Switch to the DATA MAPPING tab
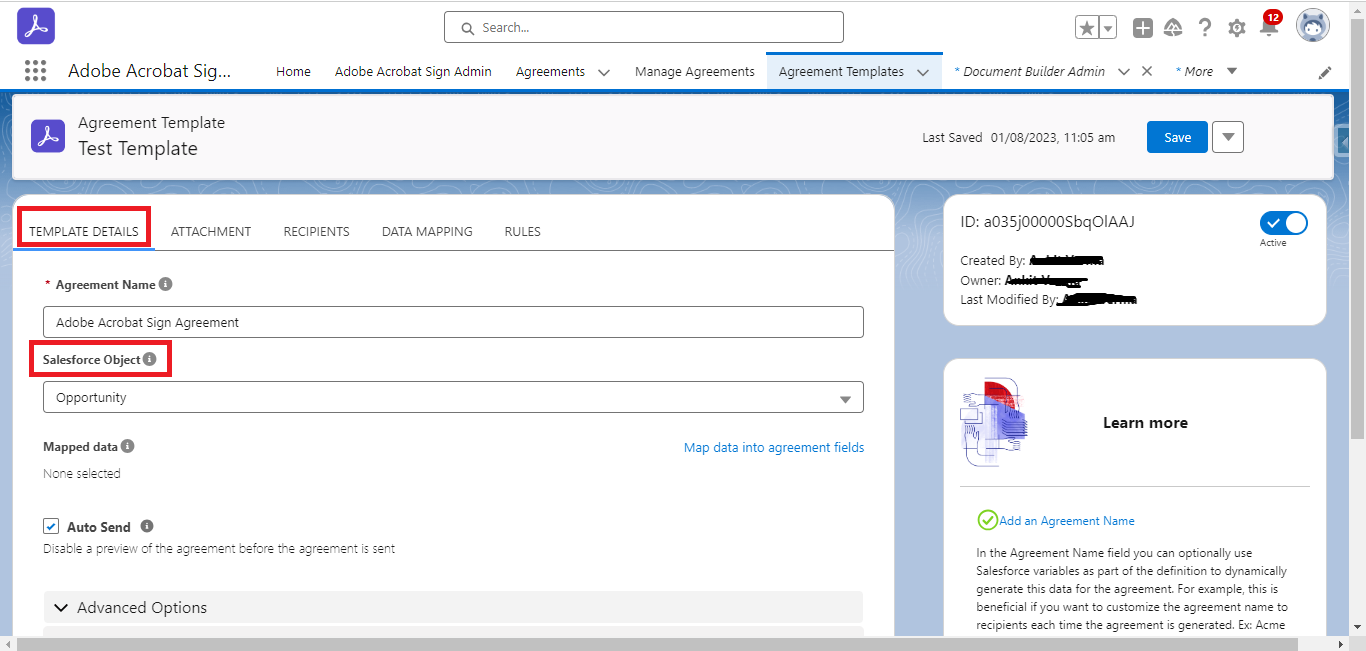 [x=427, y=231]
